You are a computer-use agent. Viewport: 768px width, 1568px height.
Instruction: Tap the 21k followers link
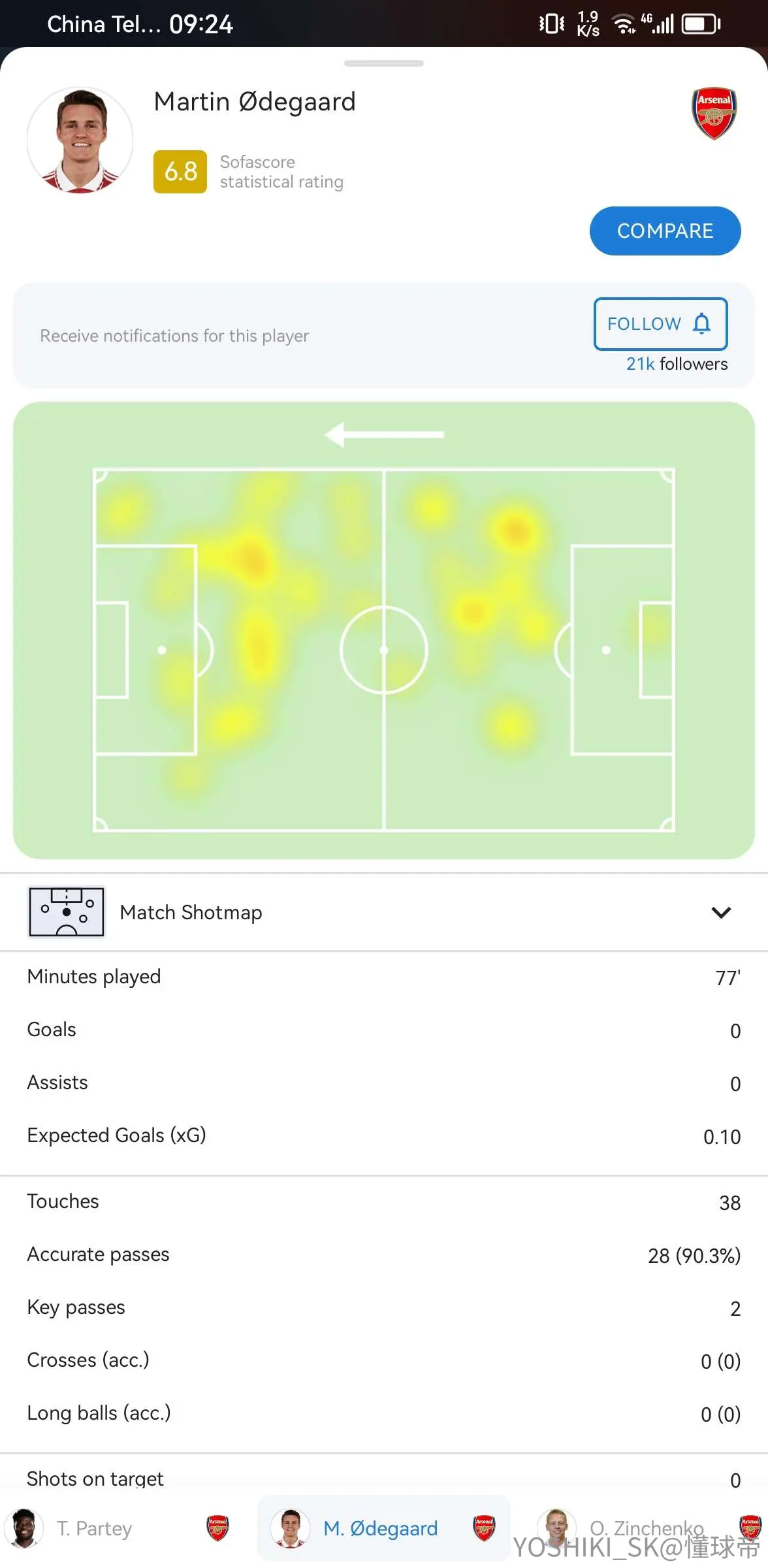[x=677, y=364]
